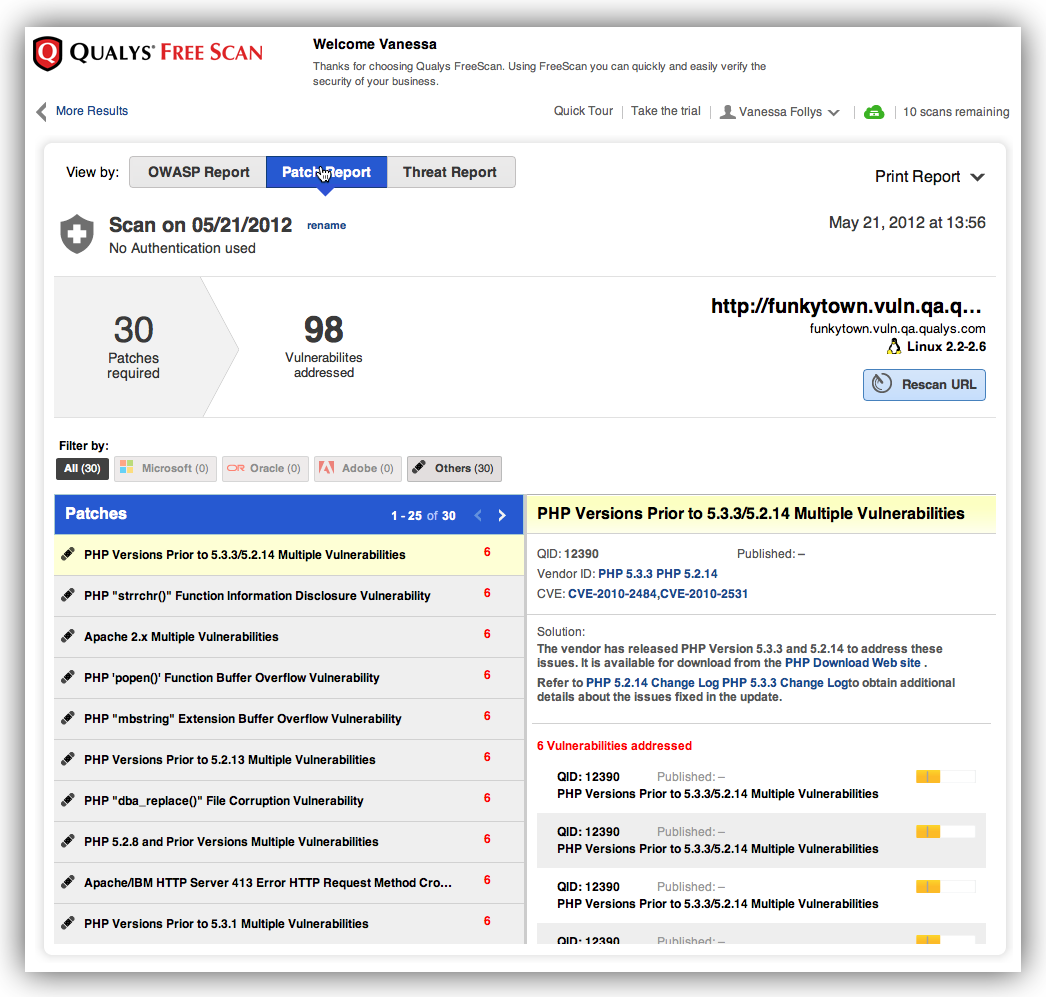The image size is (1046, 997).
Task: Select PHP strrchr() Information Disclosure patch row
Action: [289, 596]
